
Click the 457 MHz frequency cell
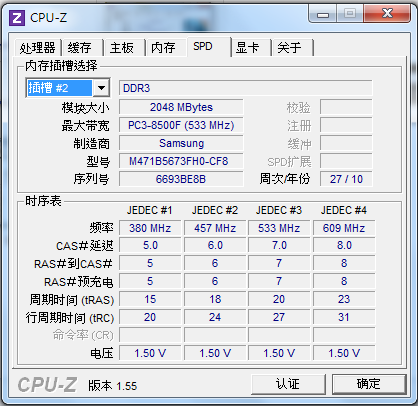click(215, 228)
